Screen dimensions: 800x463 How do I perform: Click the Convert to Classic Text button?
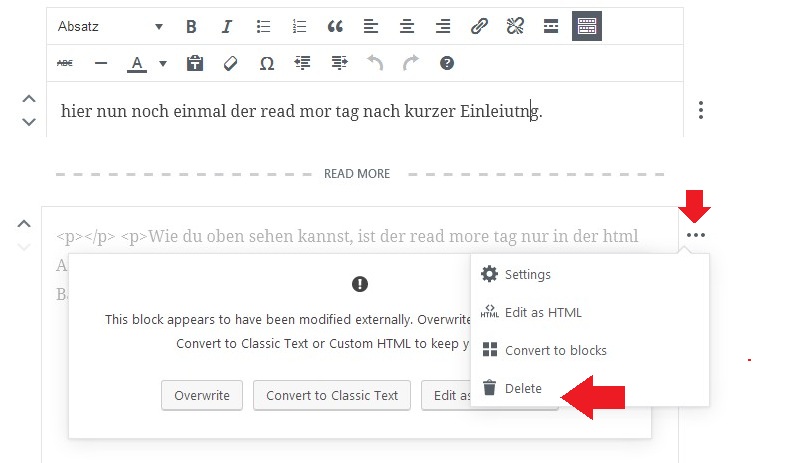point(332,395)
